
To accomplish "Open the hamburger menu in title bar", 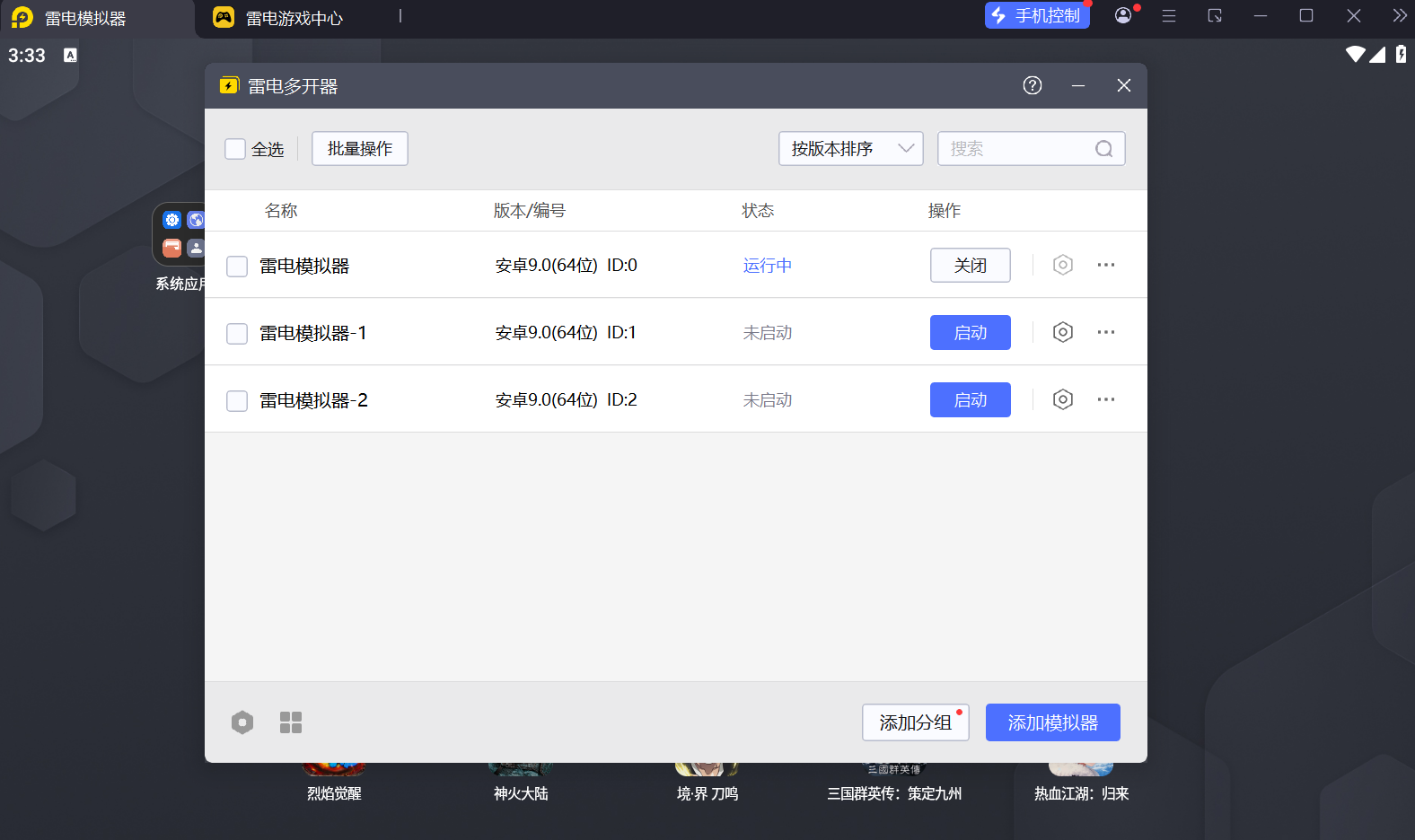I will pos(1168,16).
